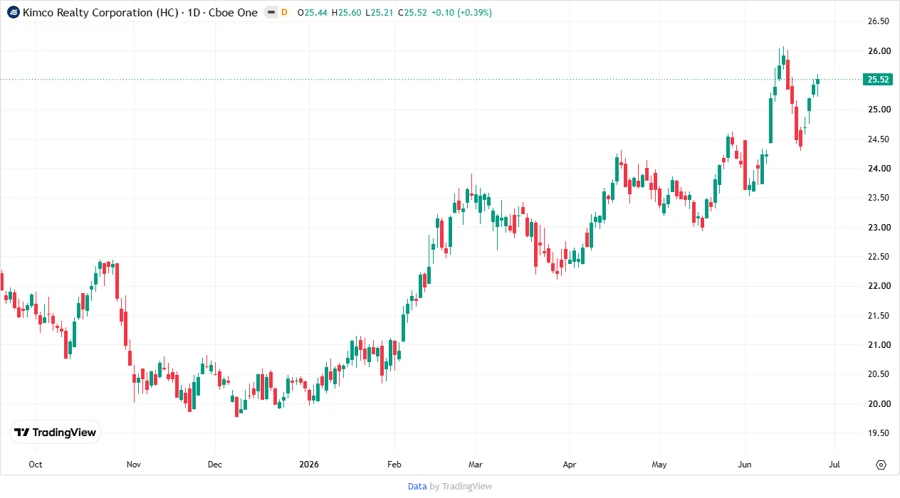The image size is (900, 498).
Task: Click the 2026 time axis label
Action: tap(309, 465)
